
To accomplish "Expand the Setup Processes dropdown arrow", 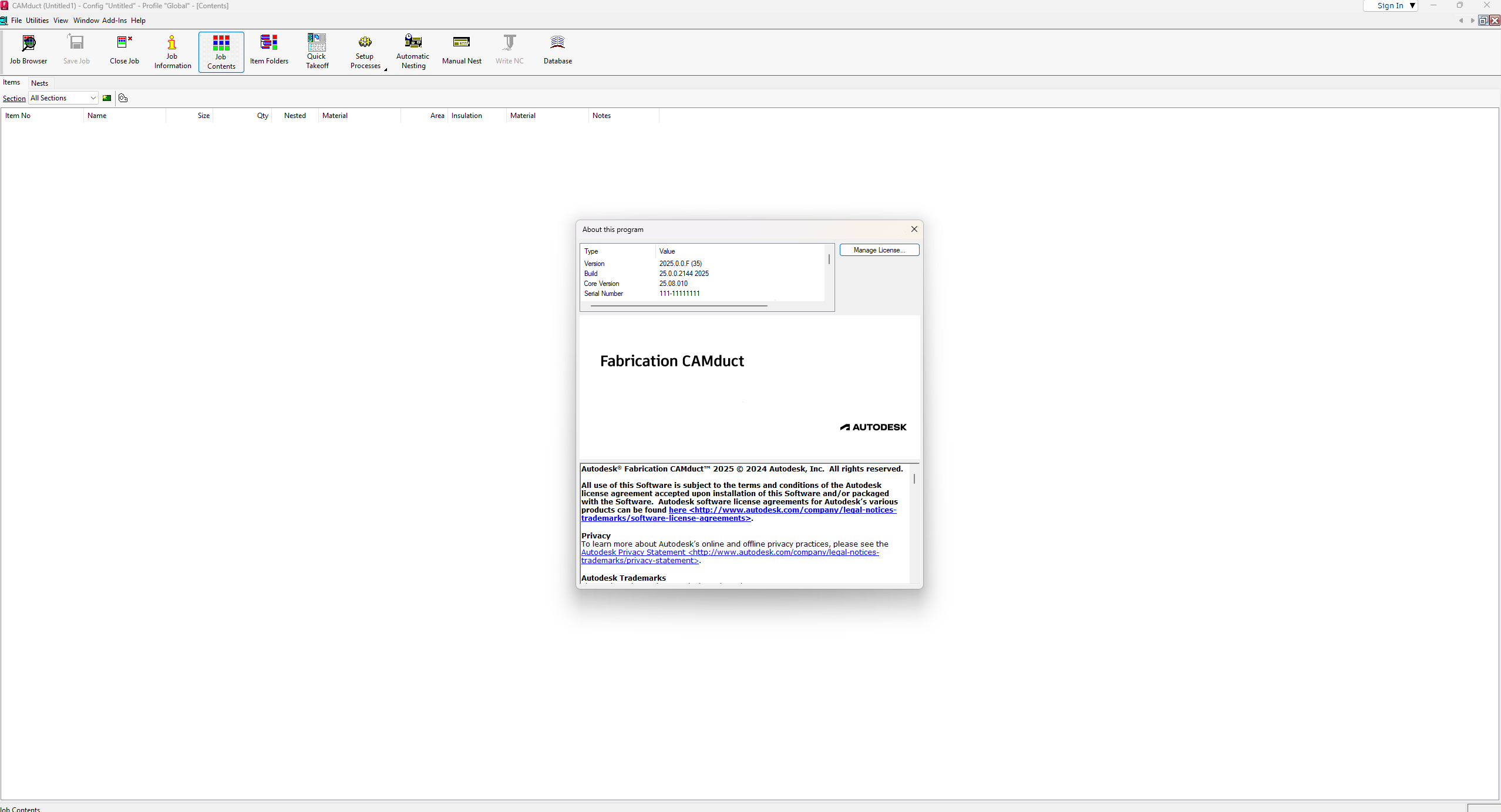I will 386,70.
